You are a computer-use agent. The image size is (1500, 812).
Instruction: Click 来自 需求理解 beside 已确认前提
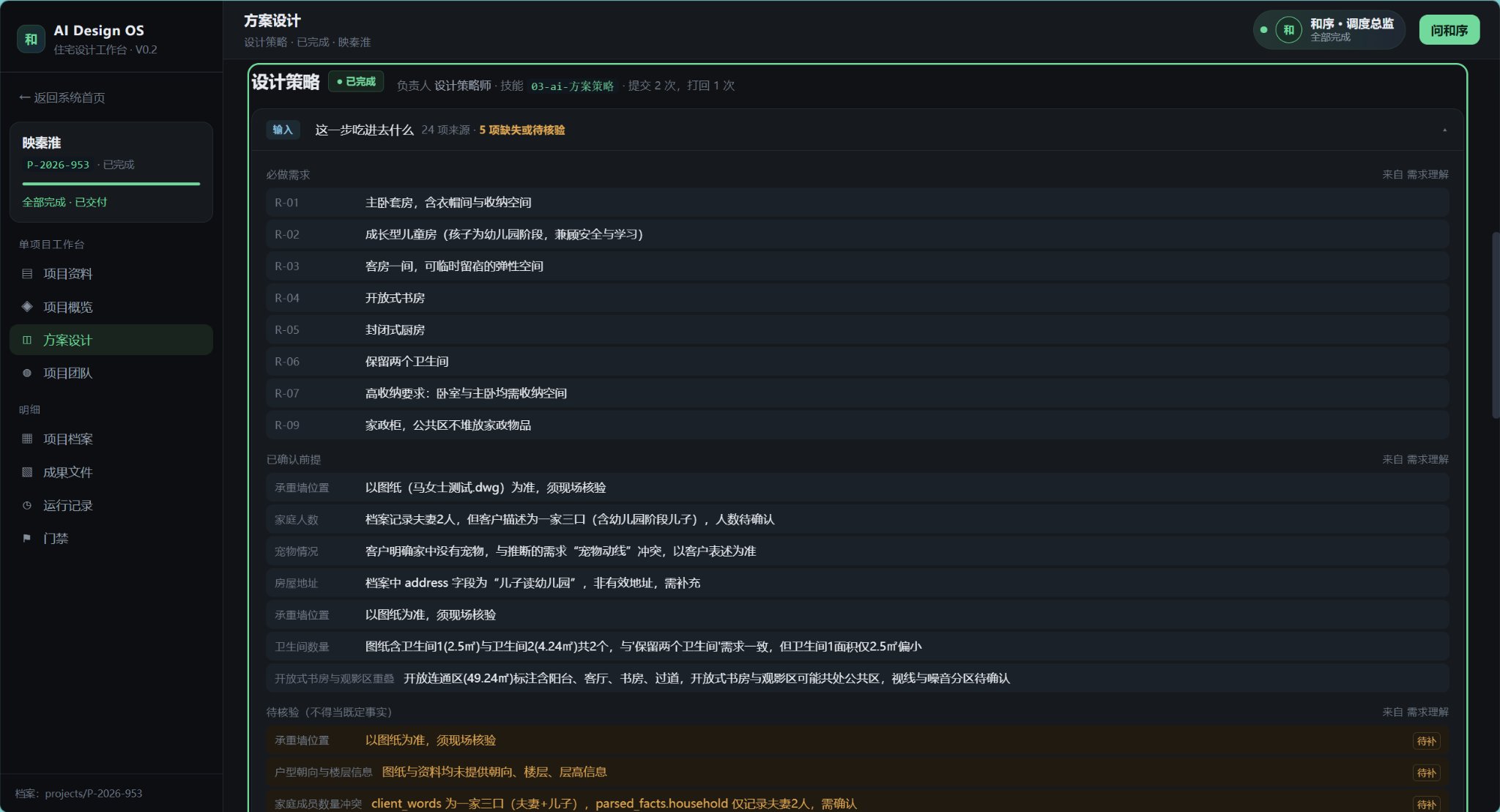click(1415, 459)
